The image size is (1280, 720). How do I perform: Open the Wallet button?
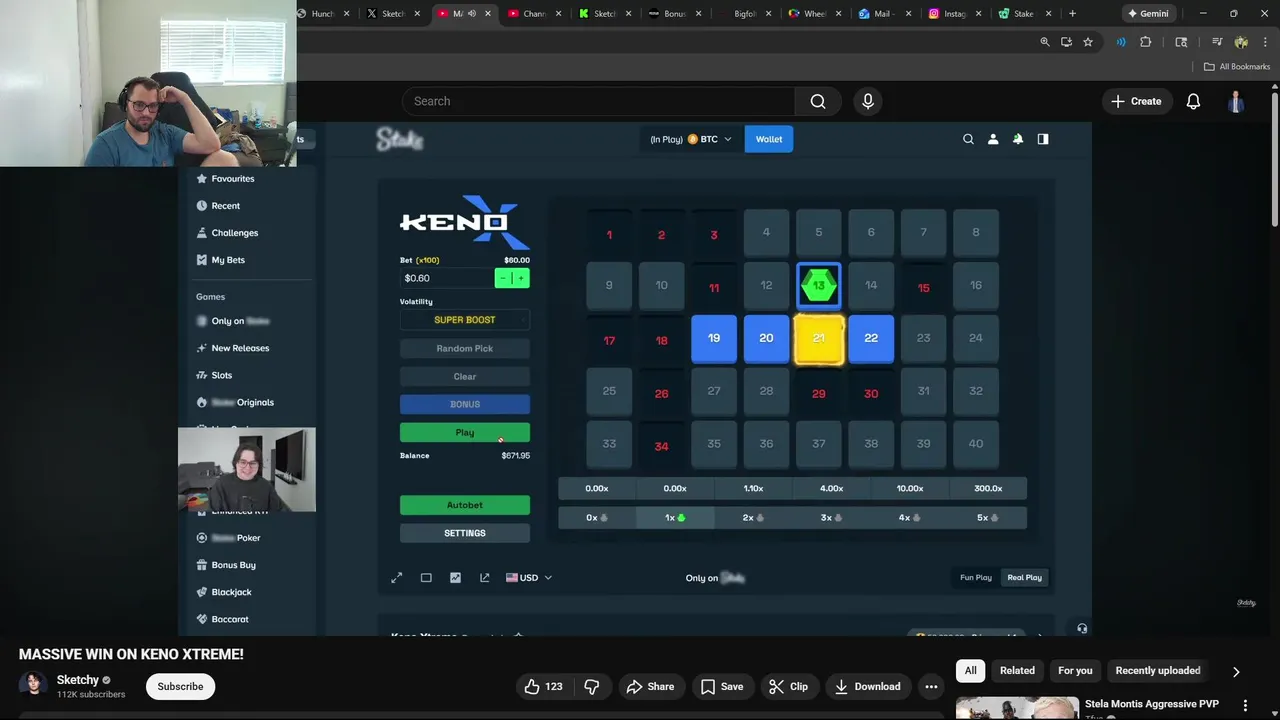tap(769, 139)
